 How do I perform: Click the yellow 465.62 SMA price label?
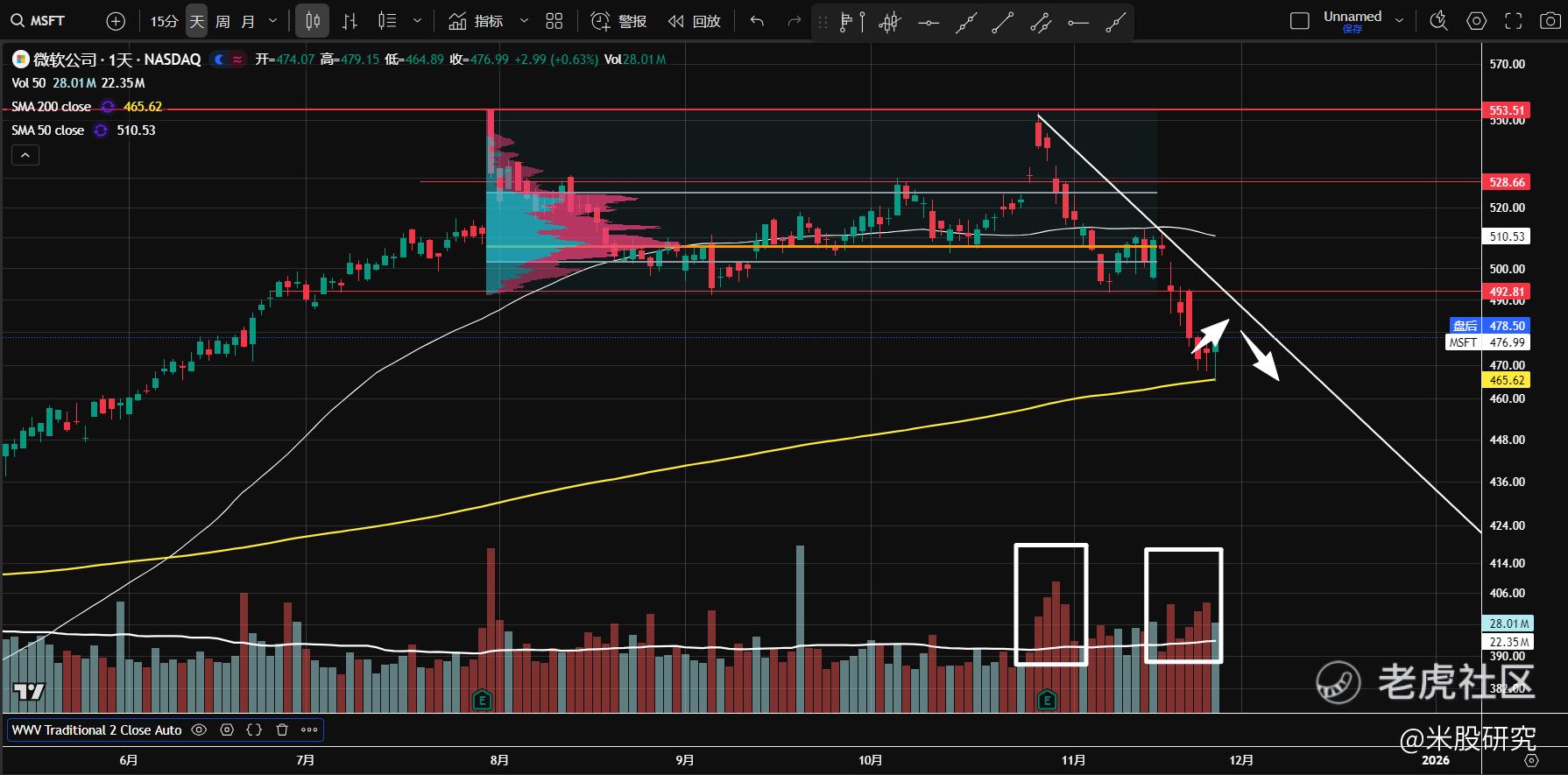[x=1507, y=380]
